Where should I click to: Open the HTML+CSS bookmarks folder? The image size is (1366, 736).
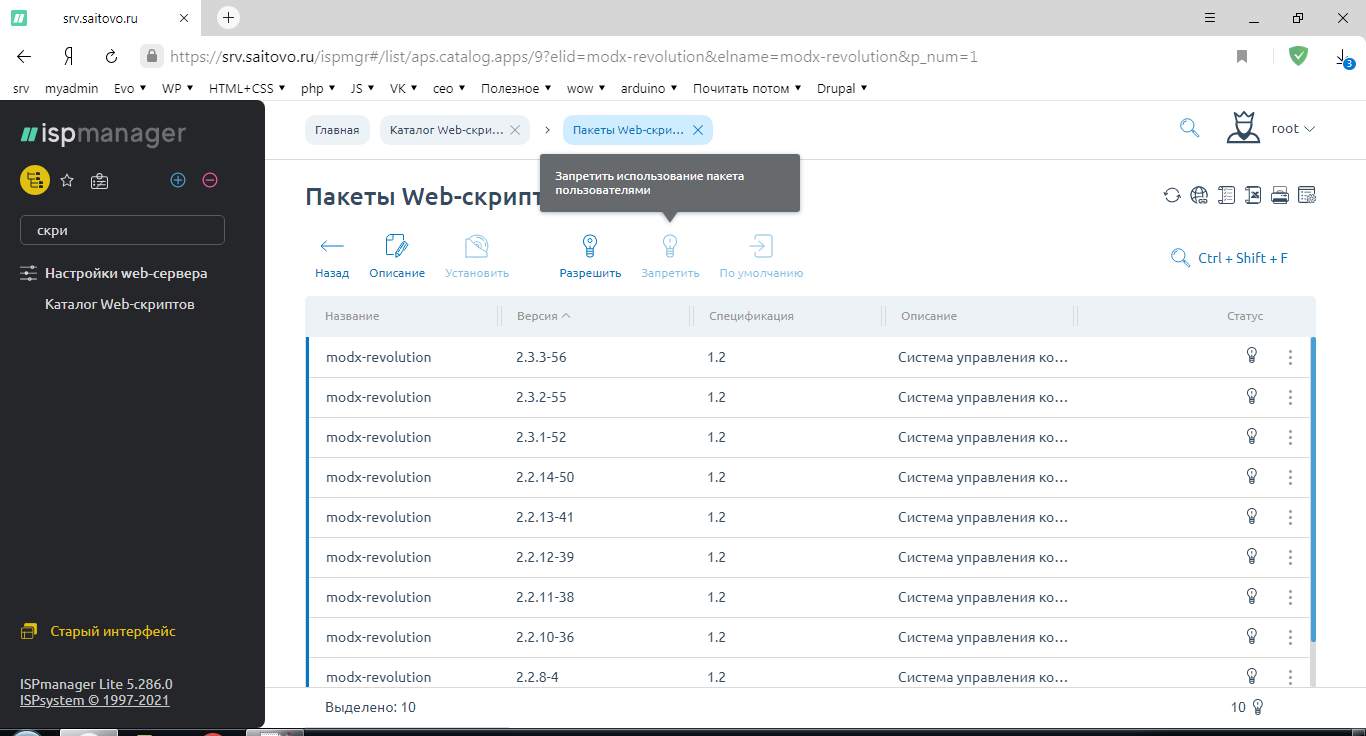click(x=247, y=88)
